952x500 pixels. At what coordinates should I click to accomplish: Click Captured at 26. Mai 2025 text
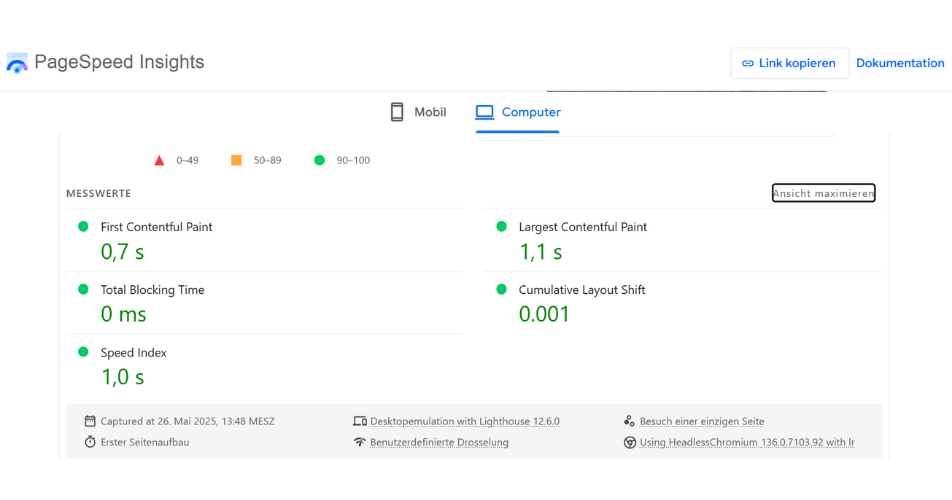tap(188, 421)
